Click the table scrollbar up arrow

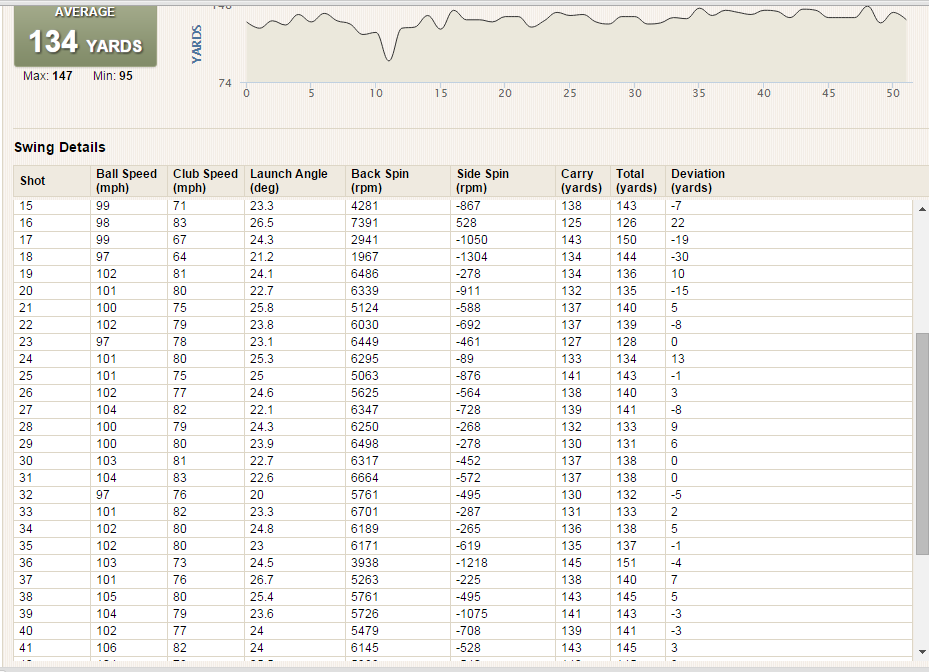point(922,209)
